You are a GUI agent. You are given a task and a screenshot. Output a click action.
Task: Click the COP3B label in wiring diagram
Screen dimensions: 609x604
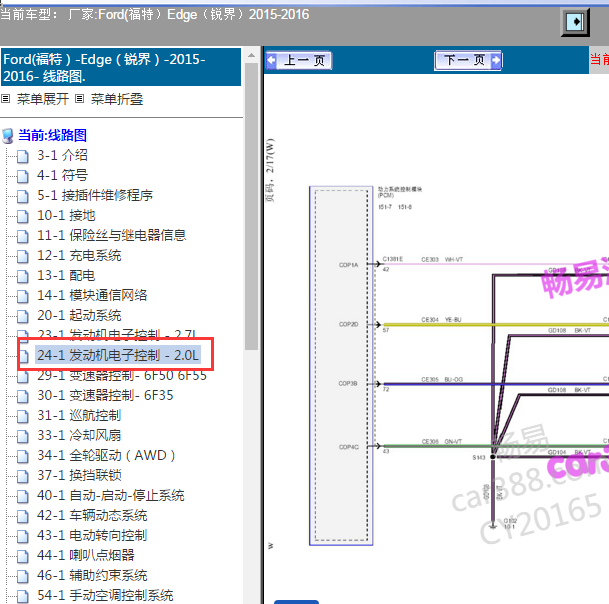click(x=348, y=383)
